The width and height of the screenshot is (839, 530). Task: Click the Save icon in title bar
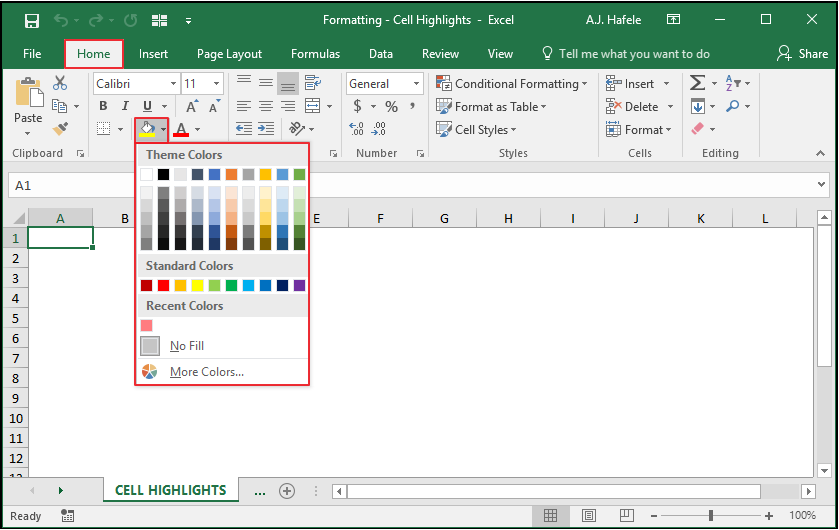32,21
